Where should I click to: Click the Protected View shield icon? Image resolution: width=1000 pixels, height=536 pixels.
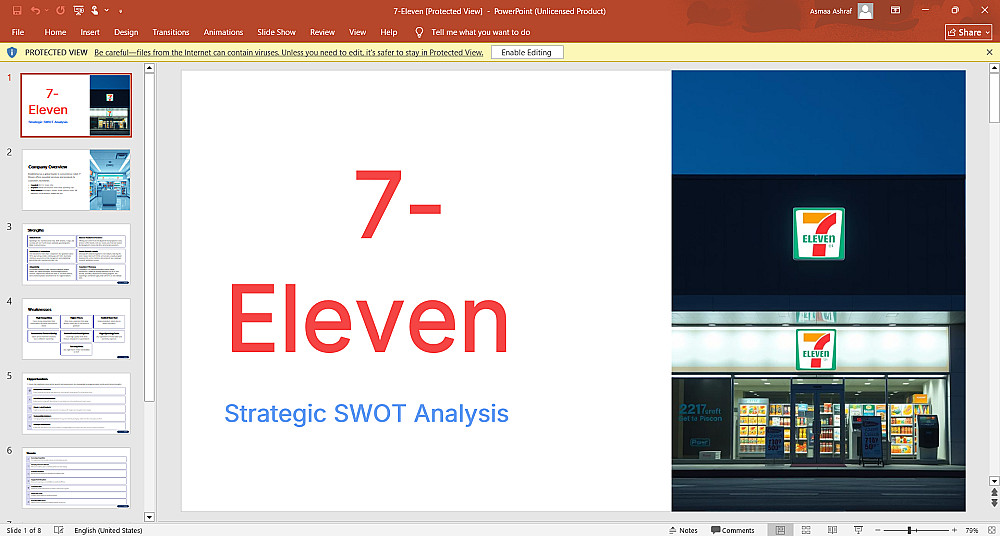(x=11, y=52)
